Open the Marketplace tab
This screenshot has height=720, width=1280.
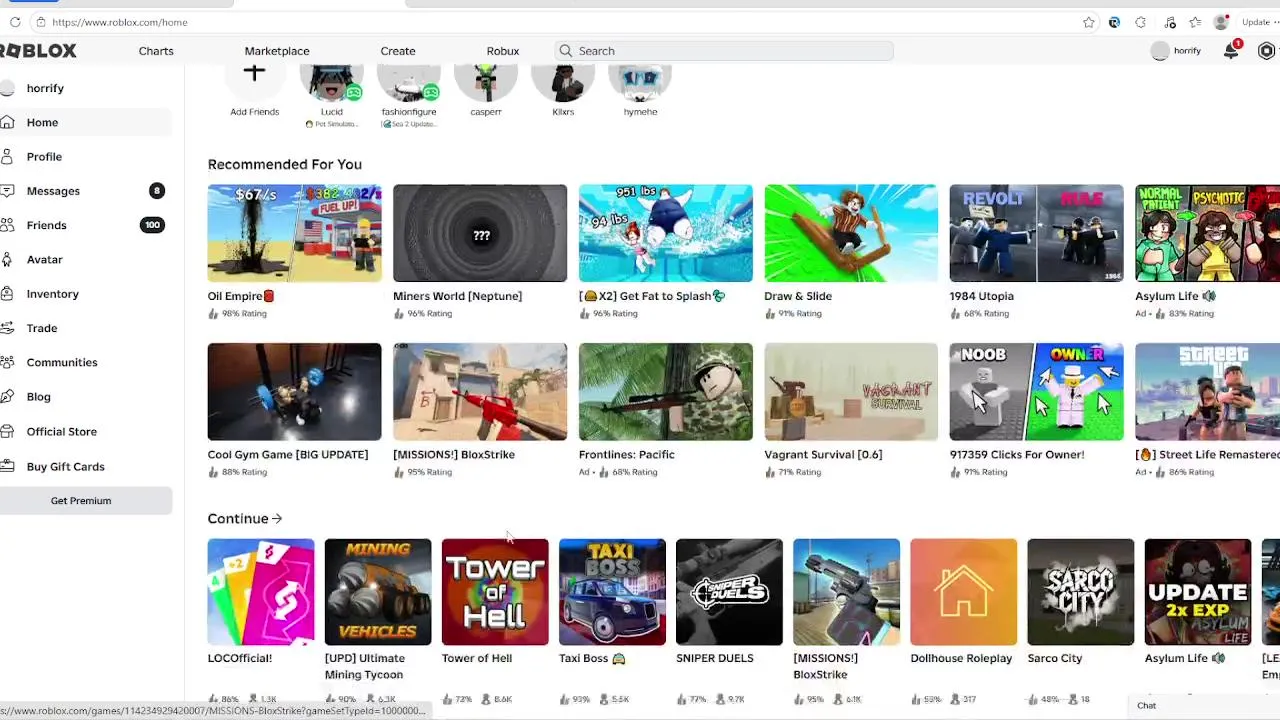(277, 51)
